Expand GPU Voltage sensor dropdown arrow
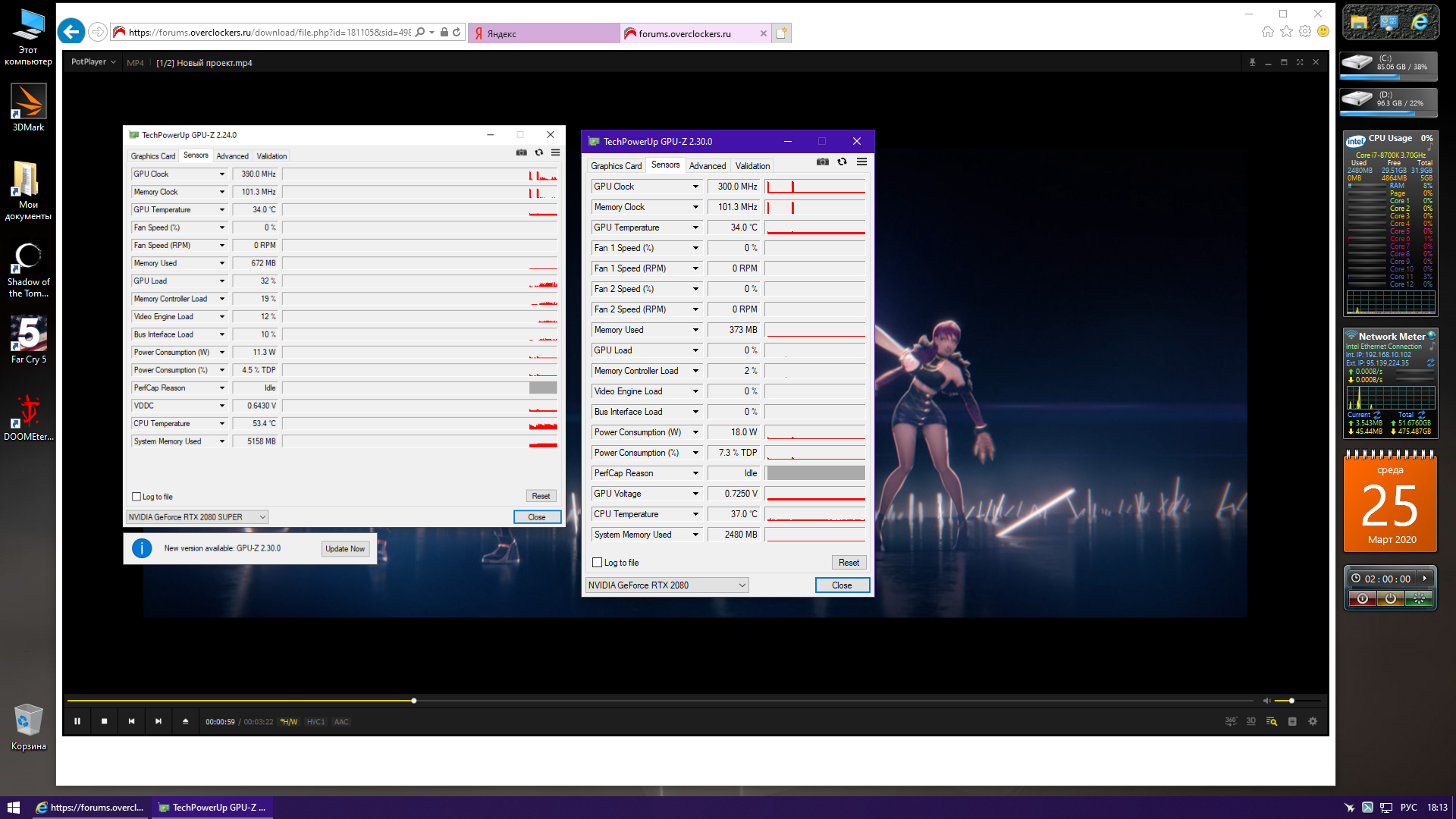1456x819 pixels. coord(695,494)
